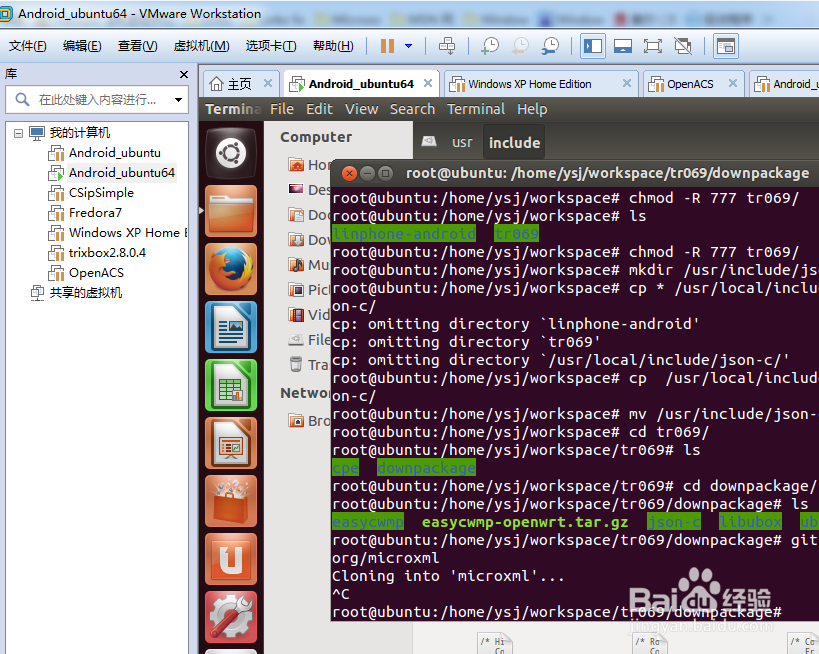Open the snapshot manager icon

tap(551, 46)
